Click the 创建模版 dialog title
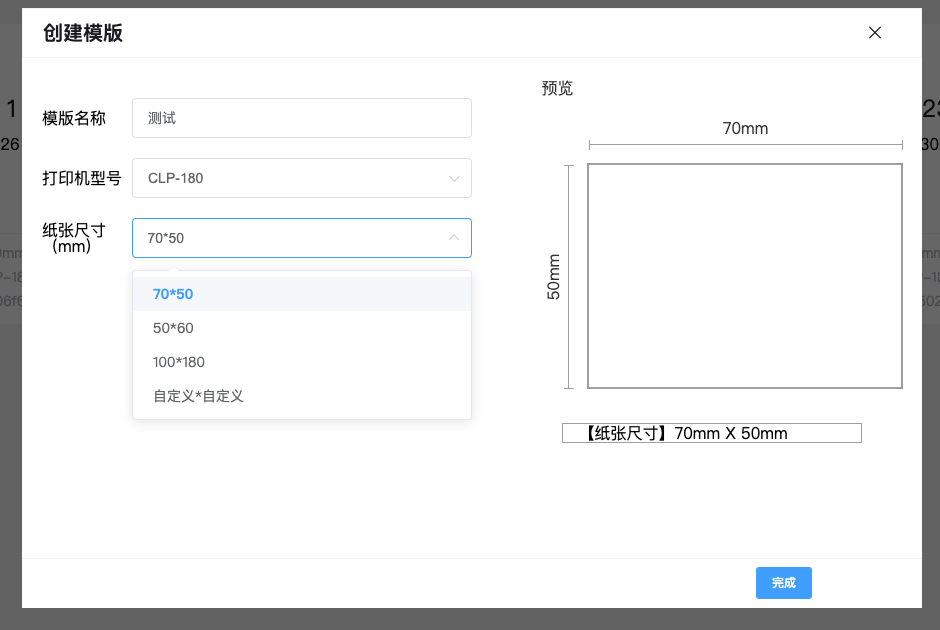 coord(83,33)
